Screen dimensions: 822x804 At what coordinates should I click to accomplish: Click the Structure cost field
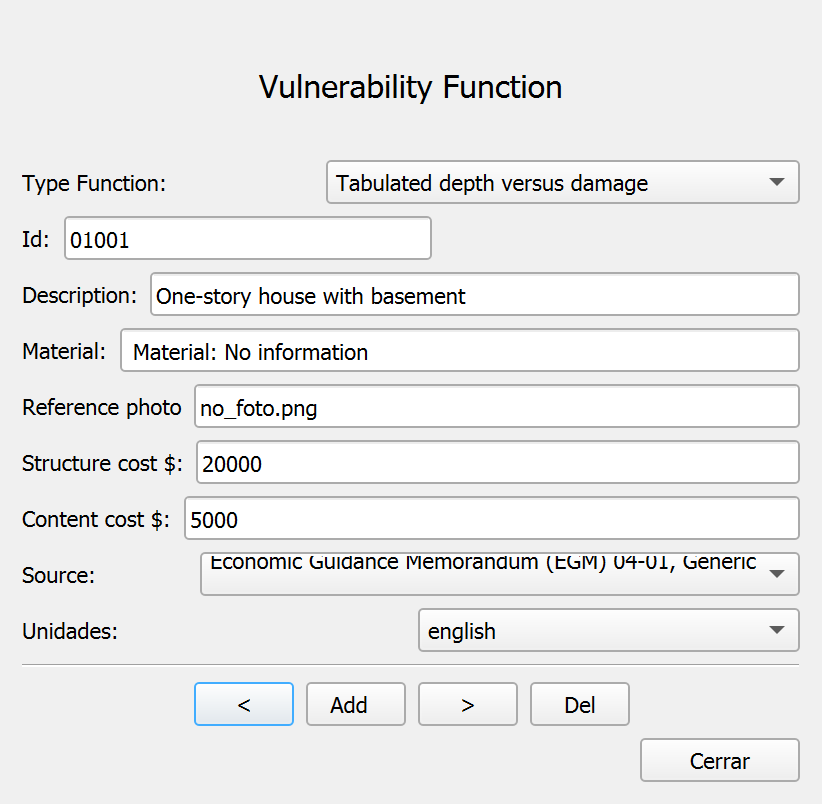[x=497, y=463]
